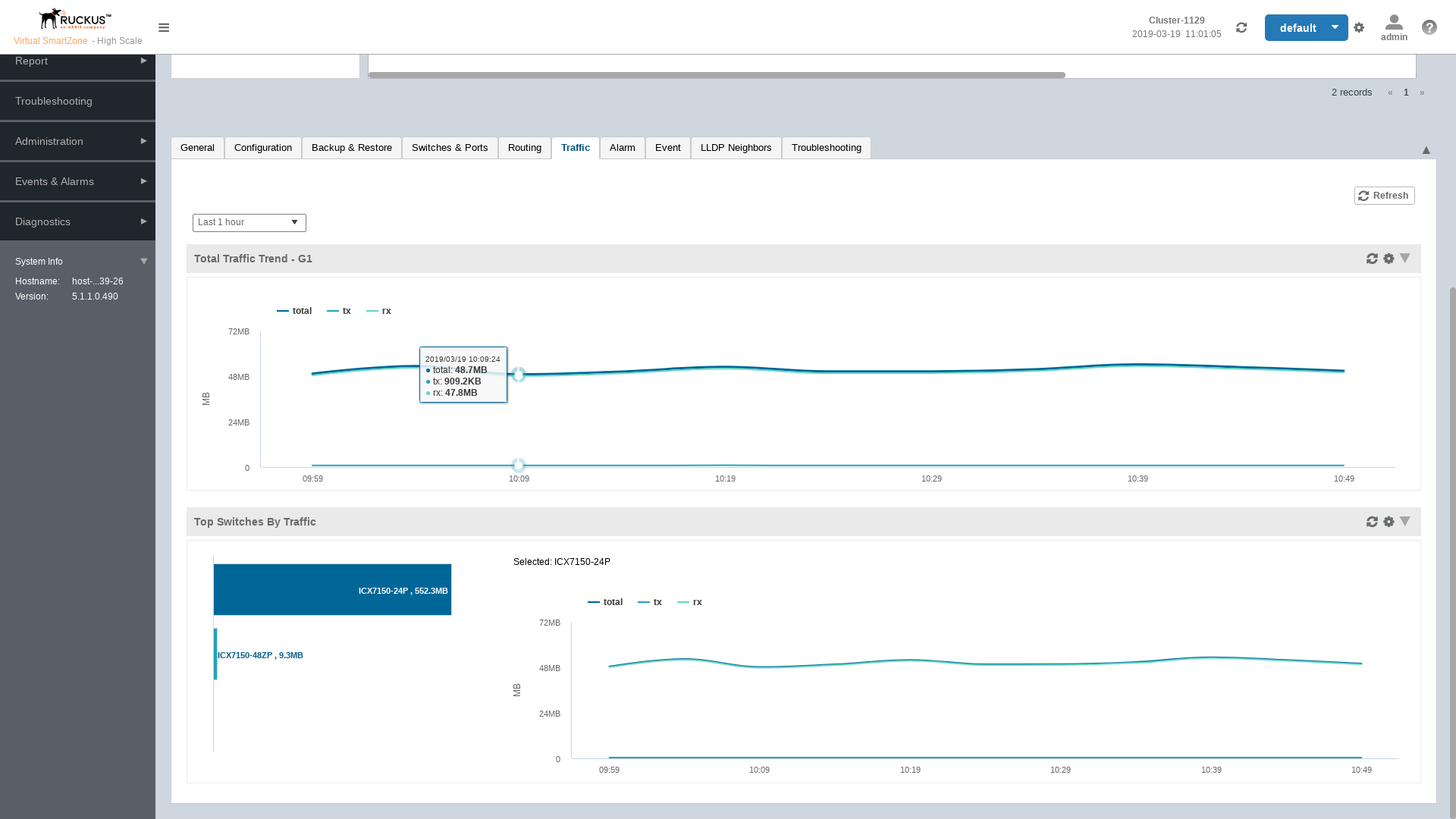Viewport: 1456px width, 819px height.
Task: Open Total Traffic Trend widget settings gear
Action: [x=1389, y=259]
